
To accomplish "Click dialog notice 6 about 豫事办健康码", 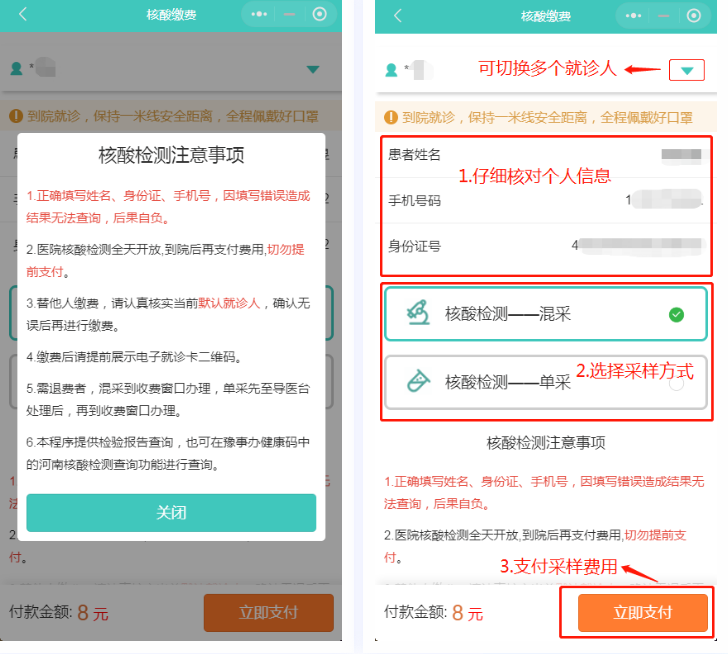I will 168,453.
